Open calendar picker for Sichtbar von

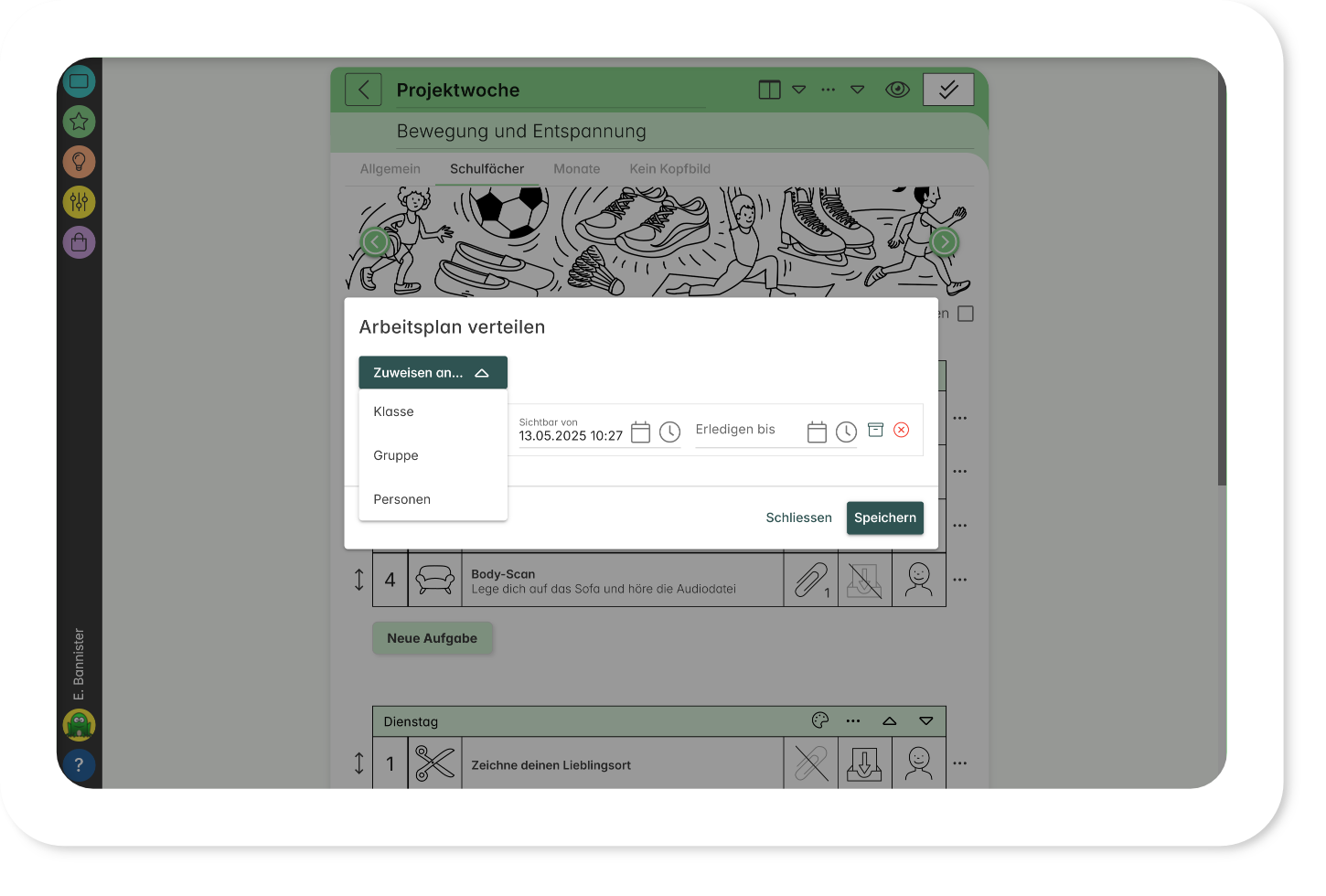pos(640,432)
